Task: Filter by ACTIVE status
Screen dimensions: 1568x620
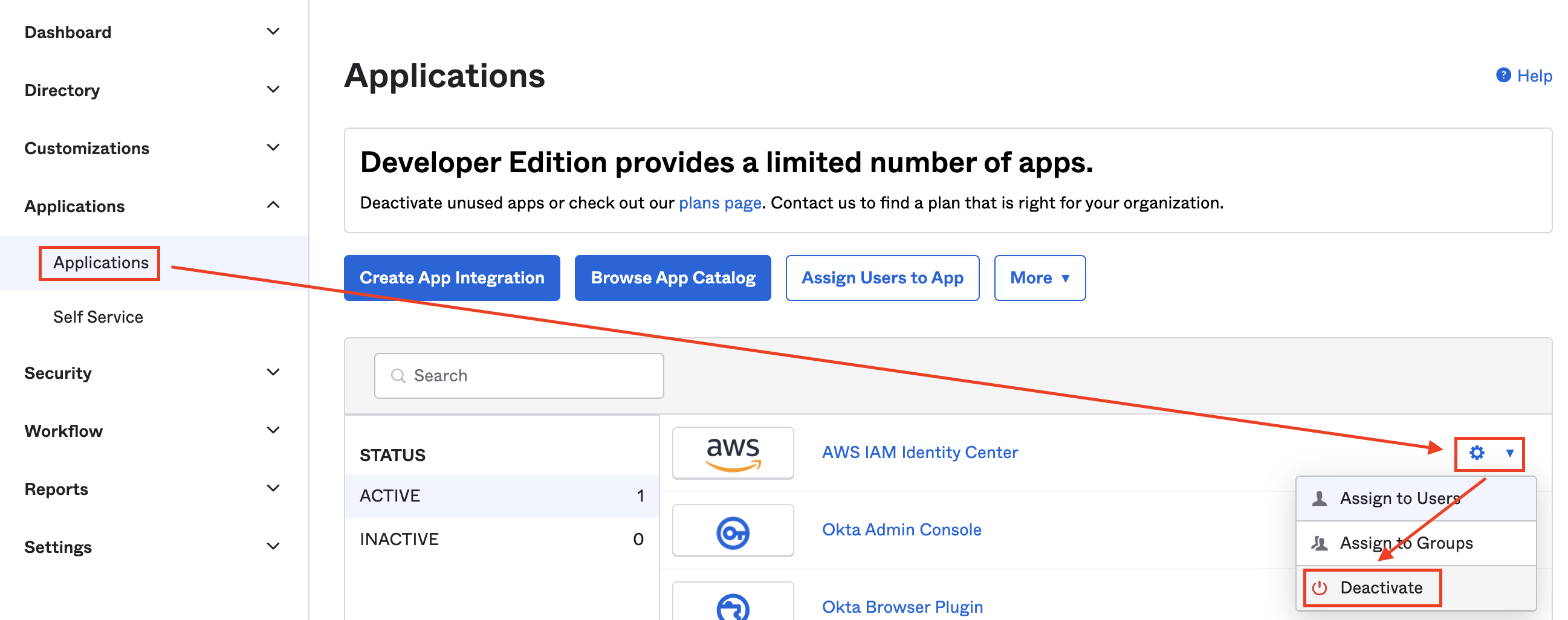Action: [502, 496]
